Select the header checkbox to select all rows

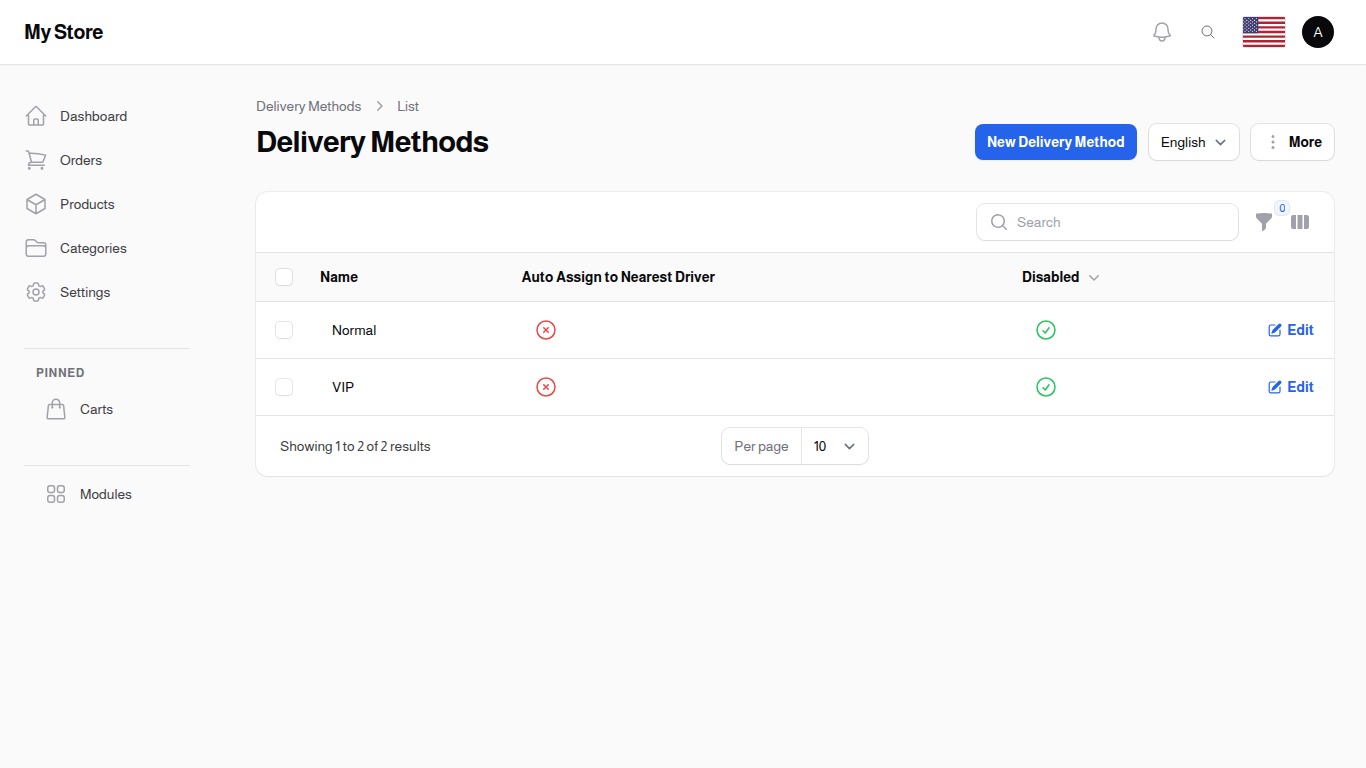[284, 277]
